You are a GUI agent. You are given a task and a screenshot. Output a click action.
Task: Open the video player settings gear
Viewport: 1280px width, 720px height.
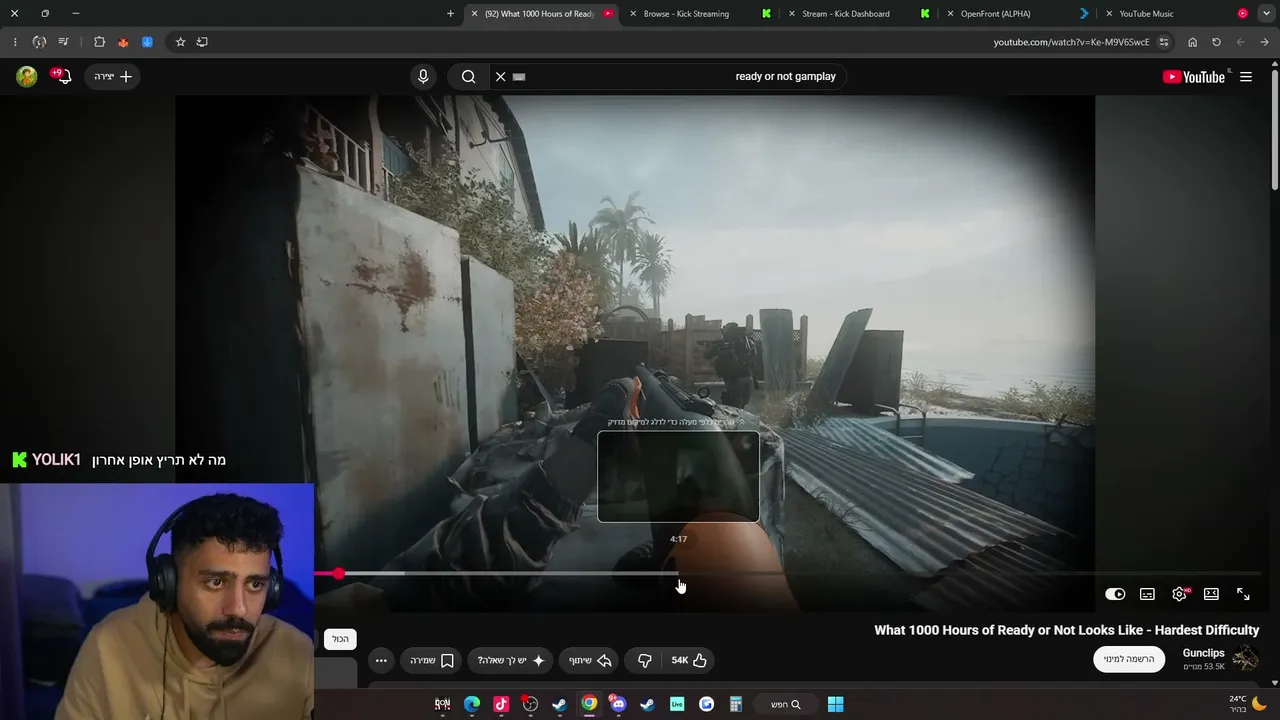[x=1180, y=594]
